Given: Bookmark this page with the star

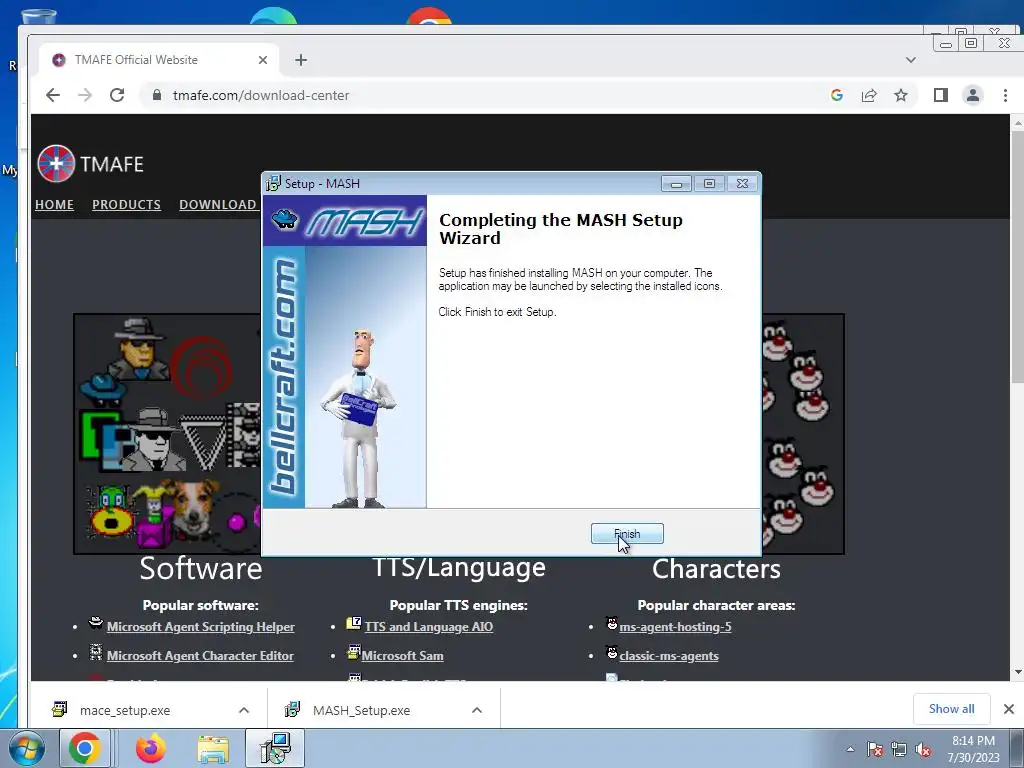Looking at the screenshot, I should coord(901,95).
